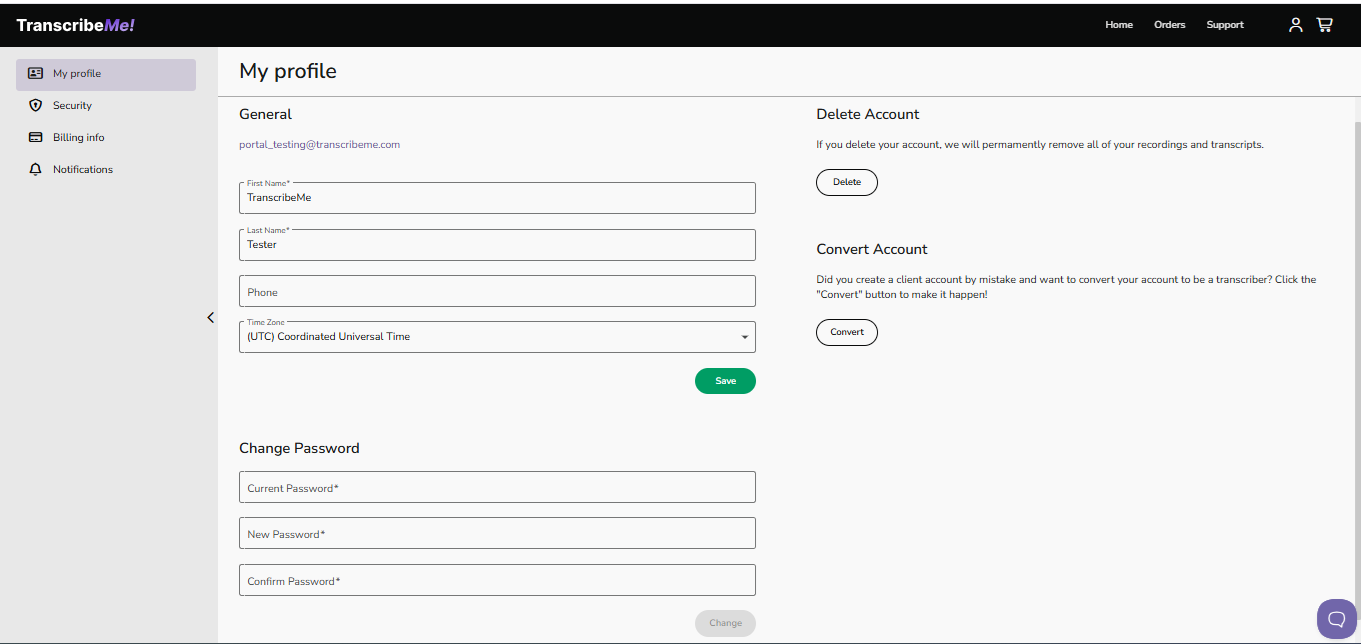
Task: Navigate to Home in the top menu
Action: click(x=1118, y=24)
